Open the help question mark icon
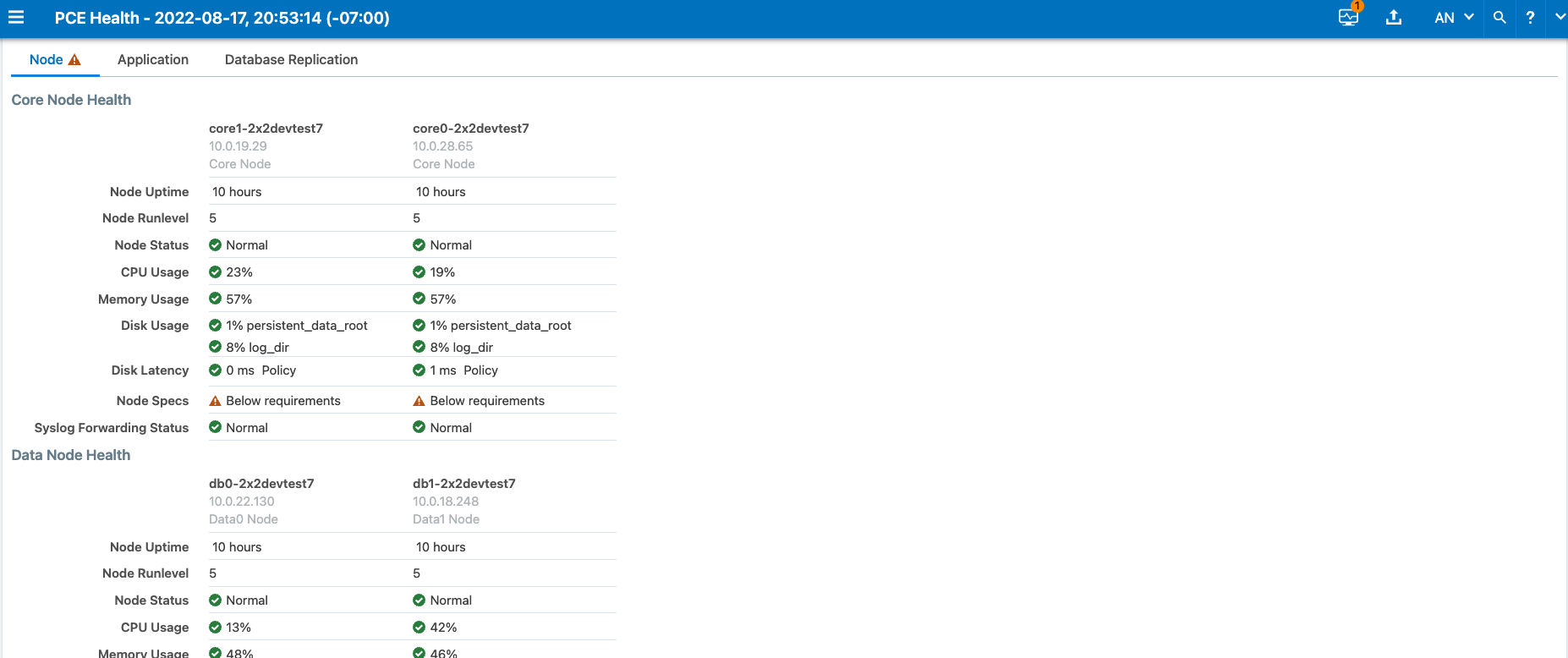The height and width of the screenshot is (658, 1568). coord(1530,17)
